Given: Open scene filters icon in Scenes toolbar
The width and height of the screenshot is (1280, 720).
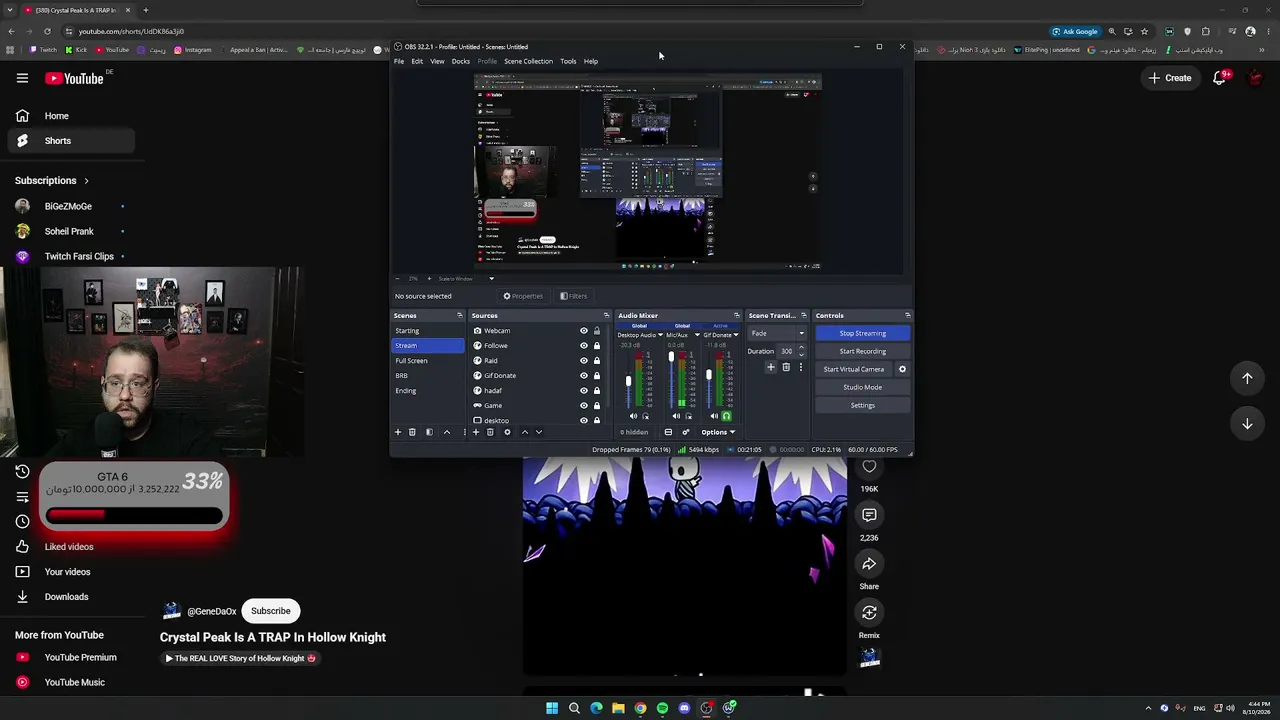Looking at the screenshot, I should pyautogui.click(x=429, y=432).
